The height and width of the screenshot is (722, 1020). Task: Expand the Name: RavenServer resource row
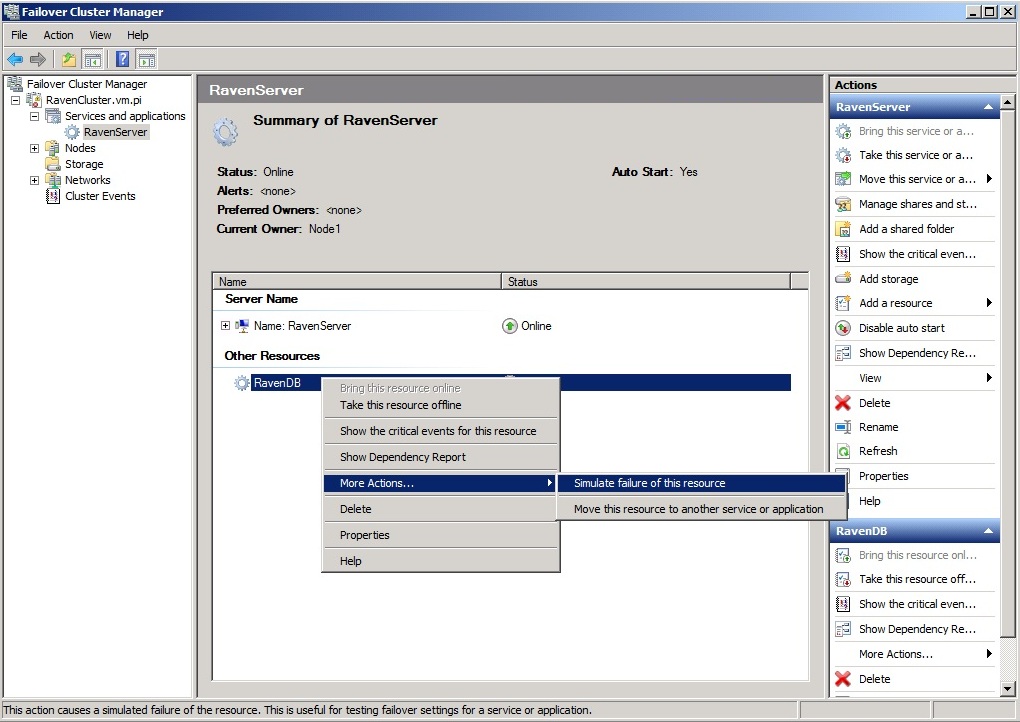(x=225, y=325)
